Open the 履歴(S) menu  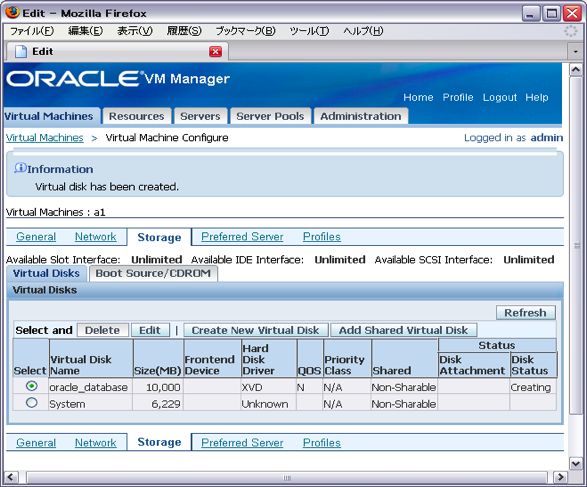coord(184,31)
